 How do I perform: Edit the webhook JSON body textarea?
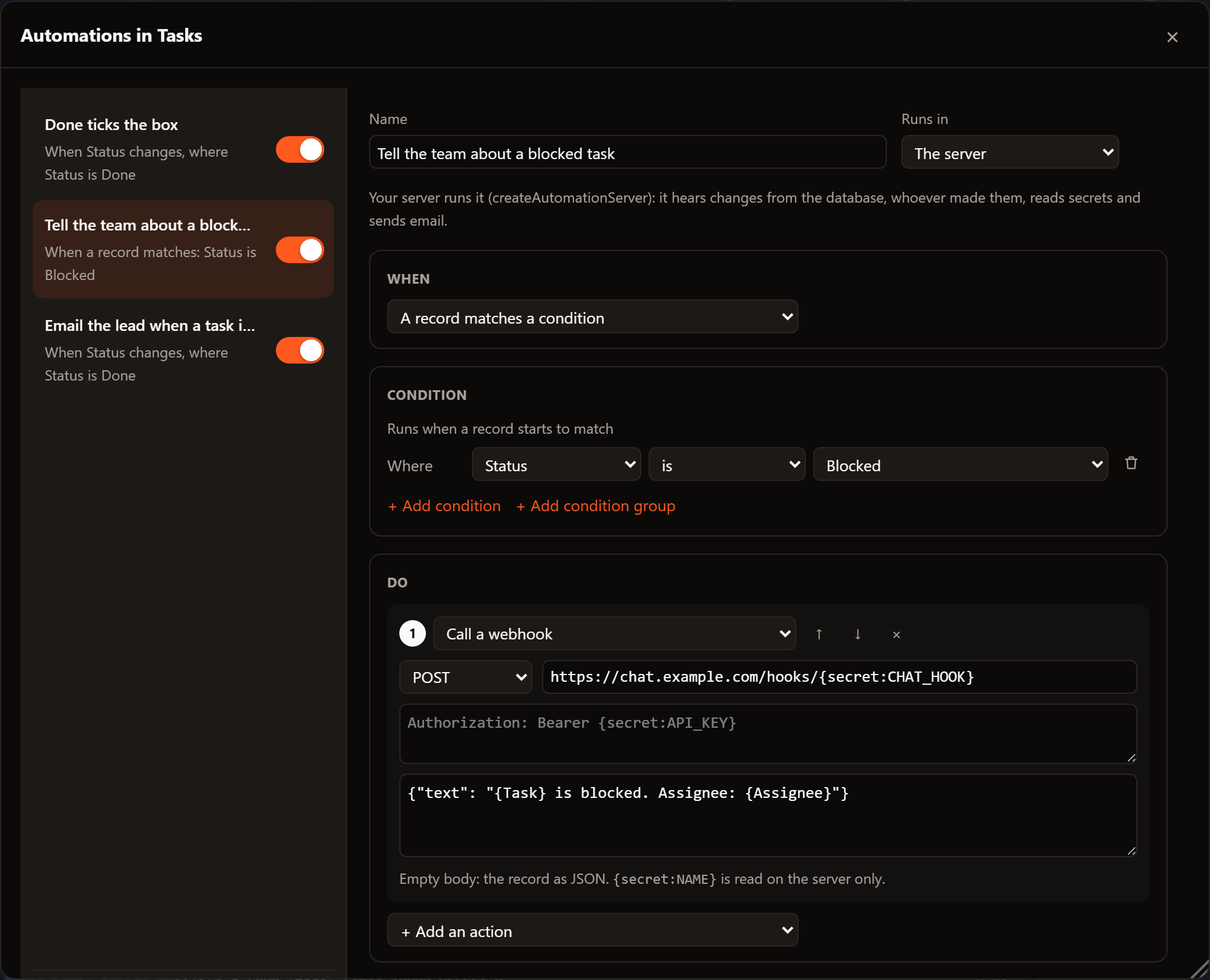(768, 815)
